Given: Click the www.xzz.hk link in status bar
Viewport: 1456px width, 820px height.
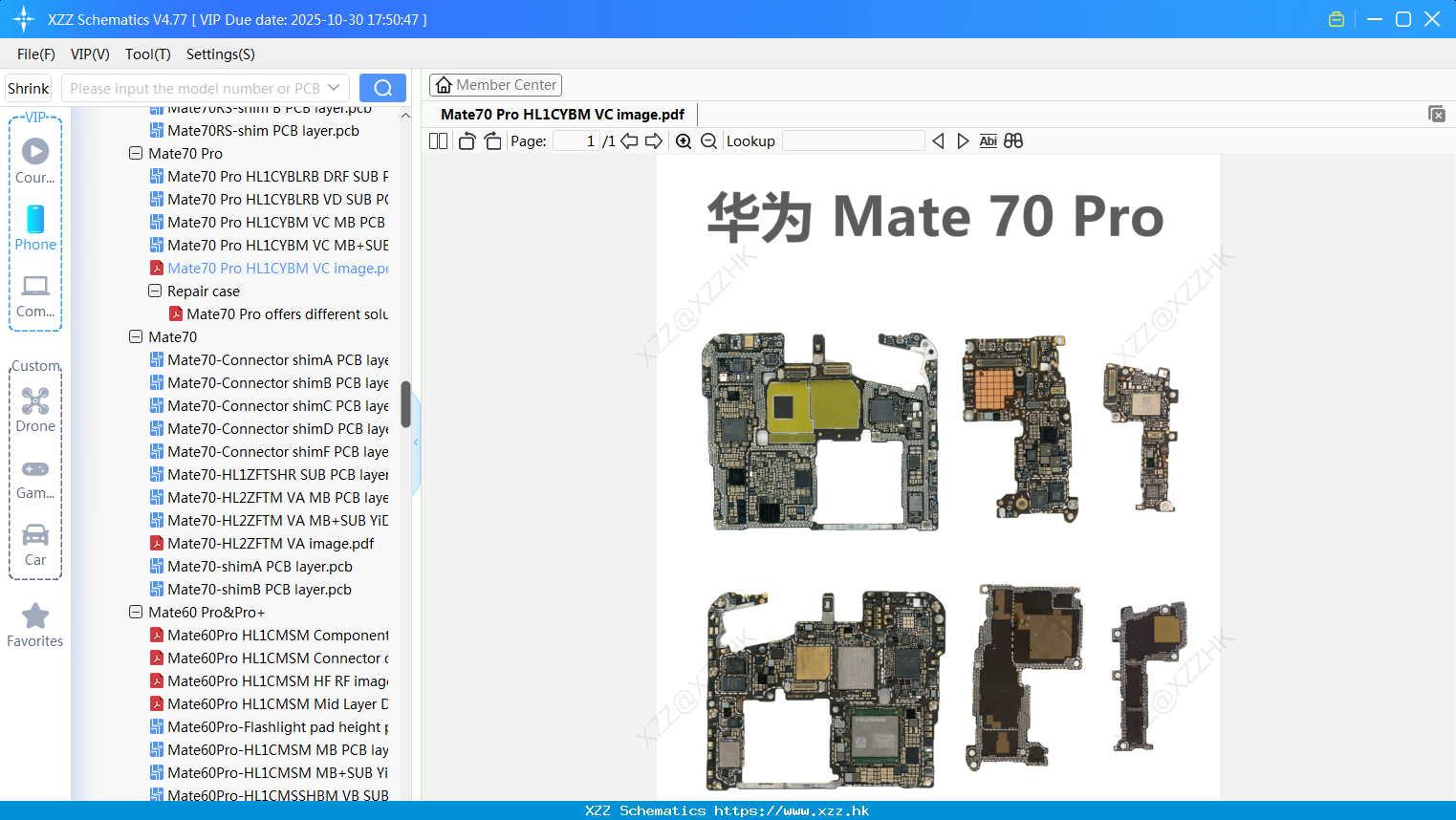Looking at the screenshot, I should click(792, 810).
